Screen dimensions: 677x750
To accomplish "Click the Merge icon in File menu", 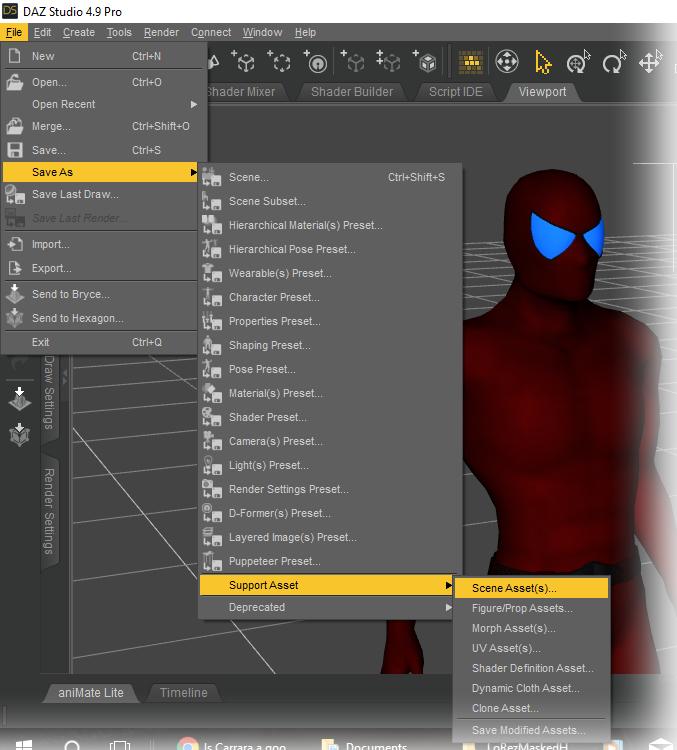I will click(14, 126).
